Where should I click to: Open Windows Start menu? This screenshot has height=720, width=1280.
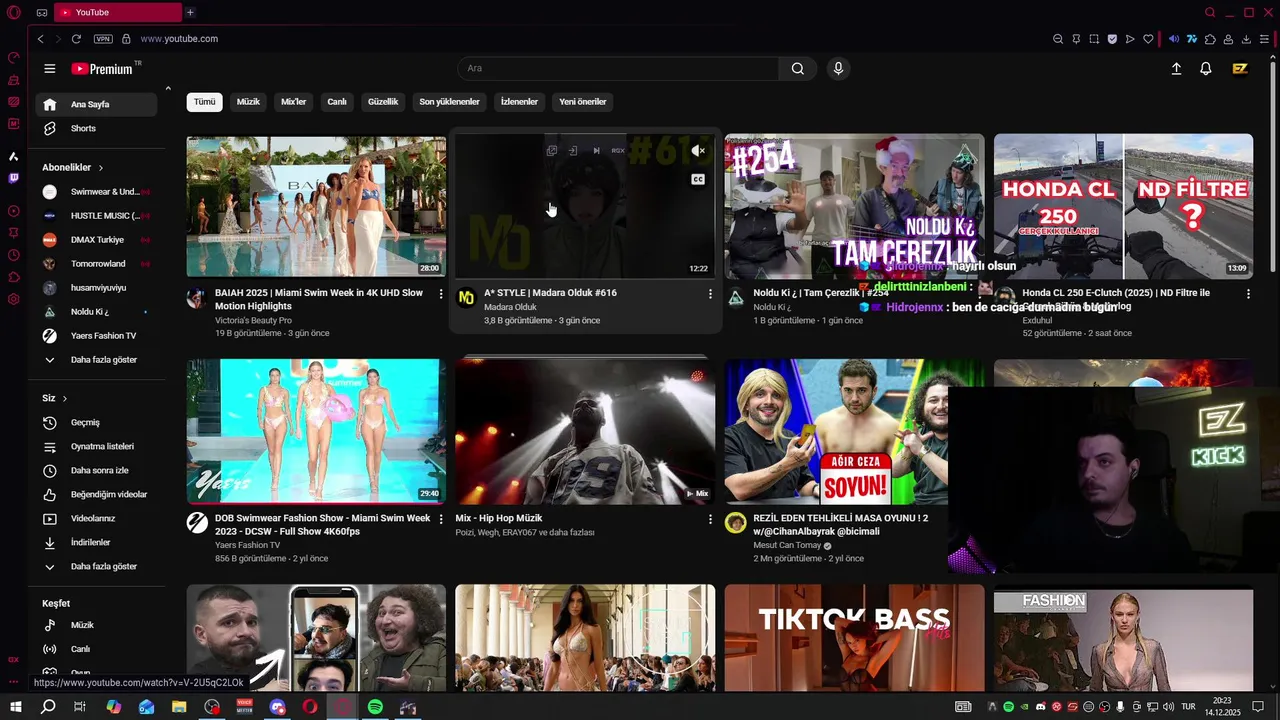click(15, 707)
